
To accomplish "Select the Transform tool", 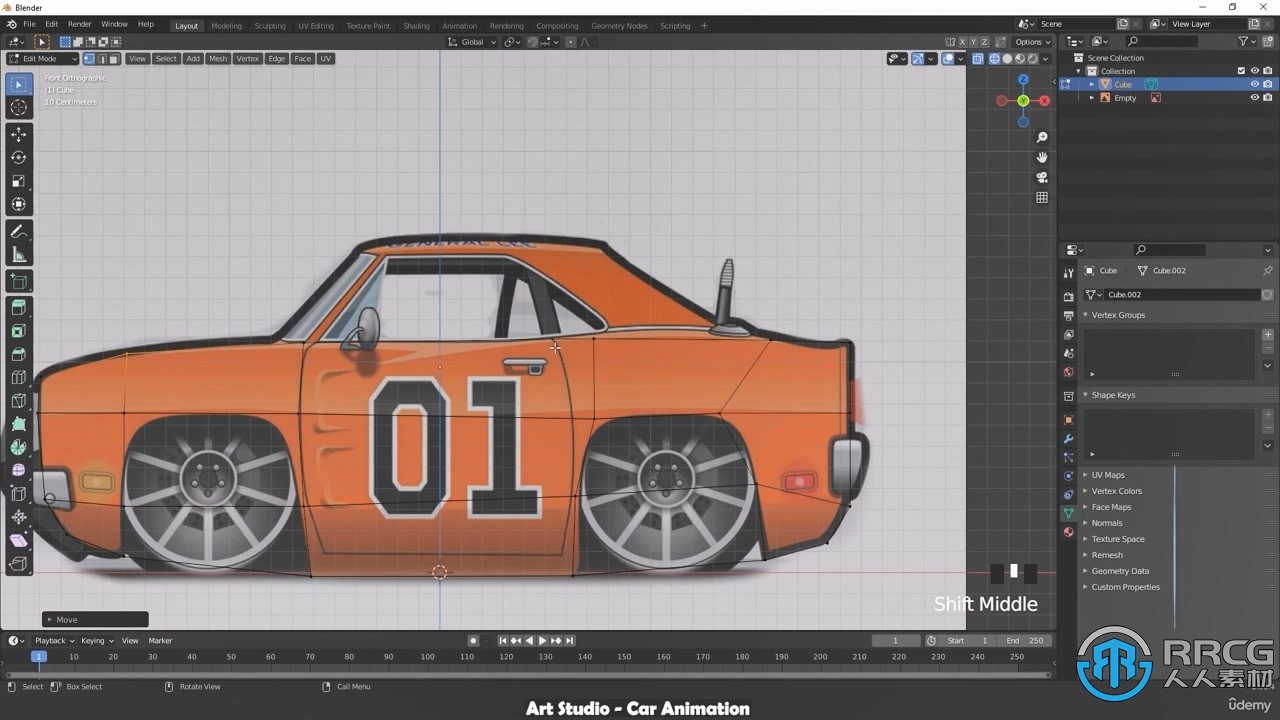I will tap(18, 204).
